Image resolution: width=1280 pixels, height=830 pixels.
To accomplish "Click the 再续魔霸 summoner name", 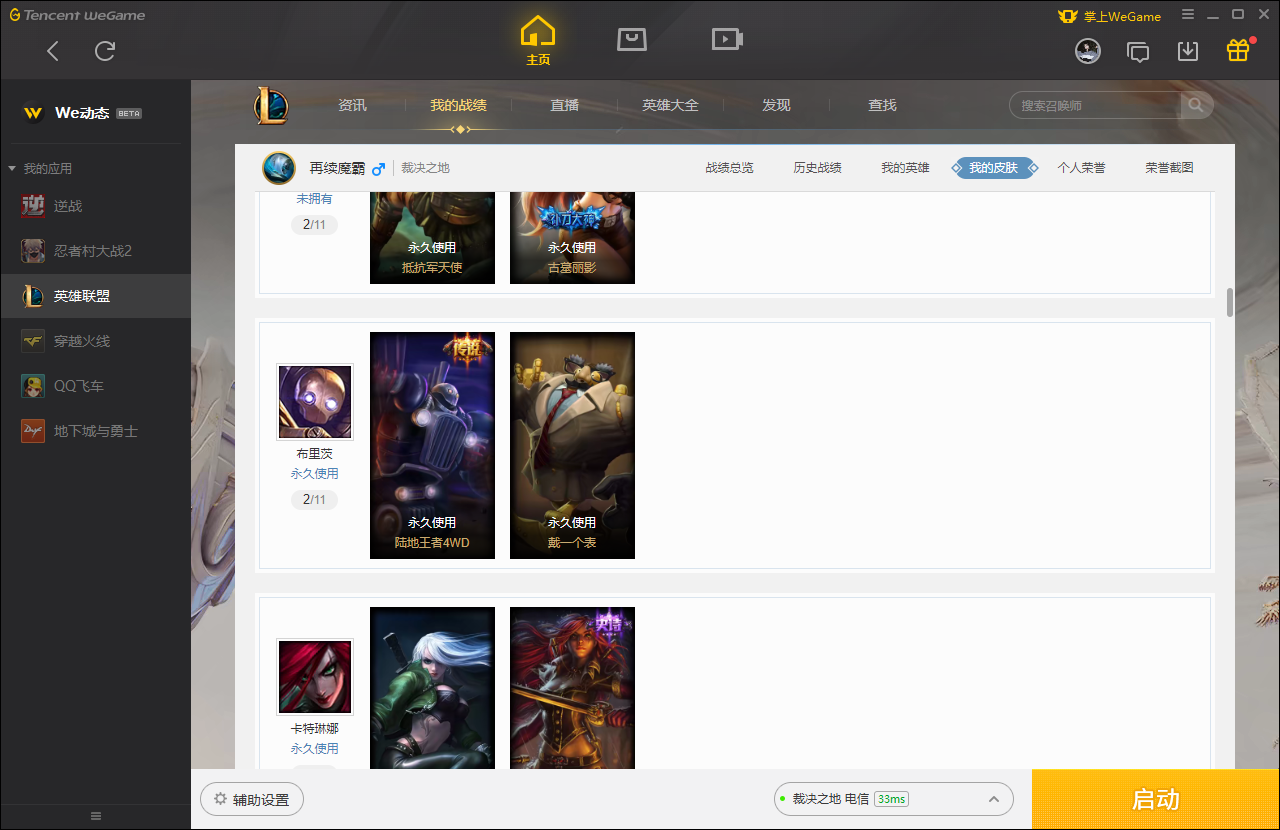I will pyautogui.click(x=335, y=168).
